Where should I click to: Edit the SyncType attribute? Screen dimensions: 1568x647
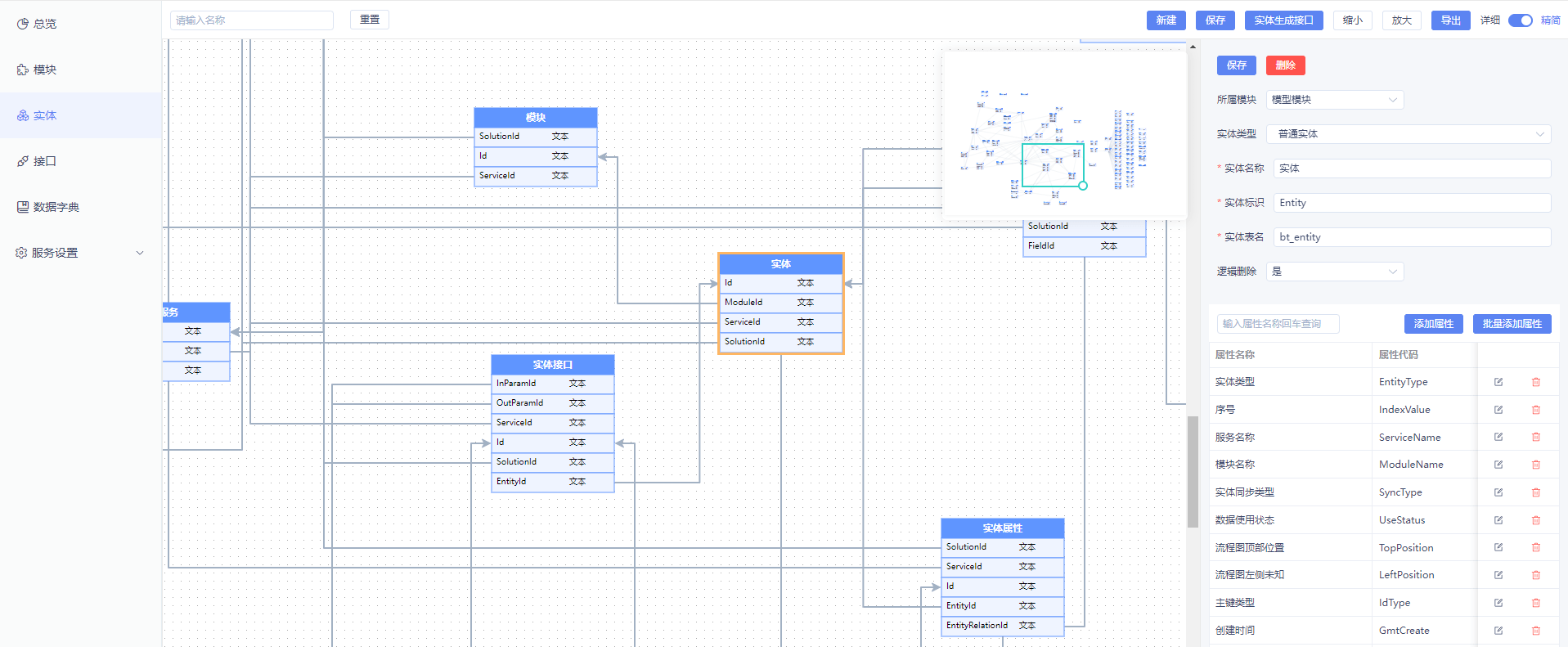1498,492
